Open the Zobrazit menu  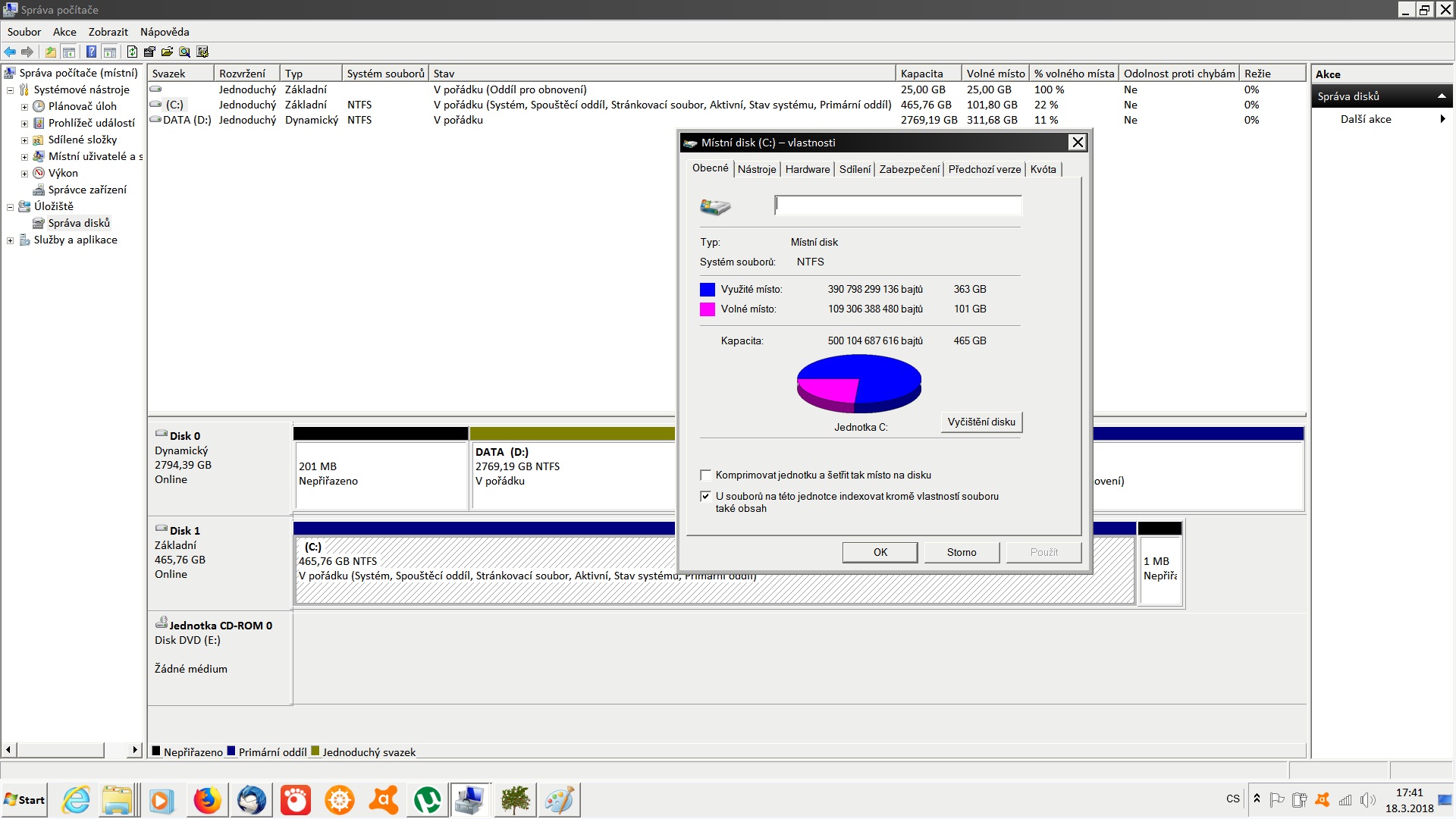coord(108,32)
